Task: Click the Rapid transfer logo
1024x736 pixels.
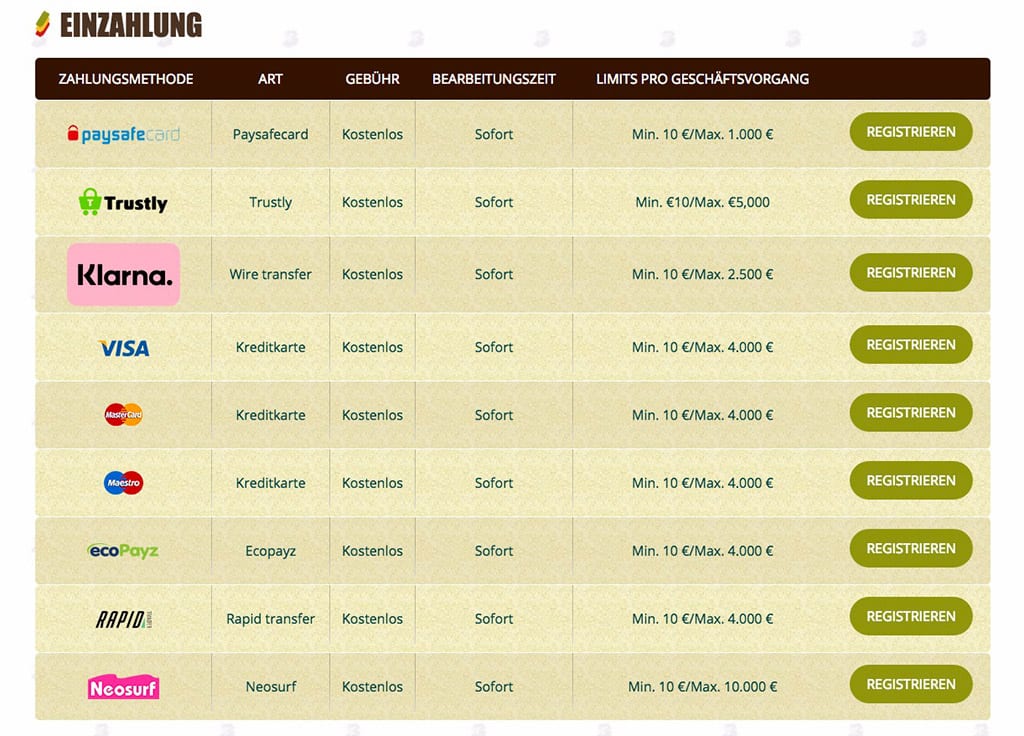Action: 124,619
